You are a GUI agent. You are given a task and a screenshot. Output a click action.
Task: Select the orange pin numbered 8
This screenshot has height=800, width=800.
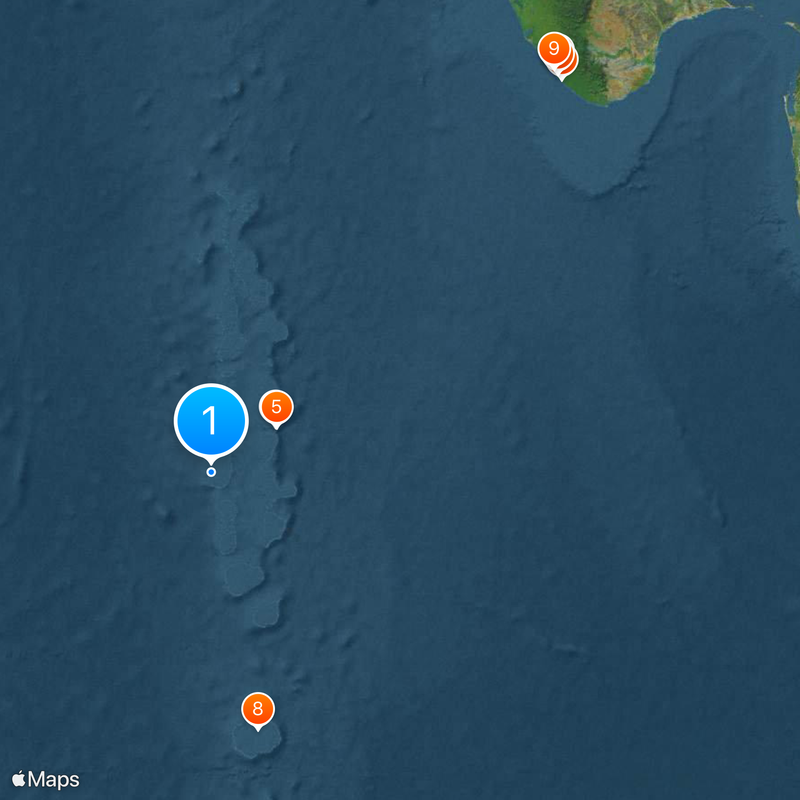click(258, 709)
